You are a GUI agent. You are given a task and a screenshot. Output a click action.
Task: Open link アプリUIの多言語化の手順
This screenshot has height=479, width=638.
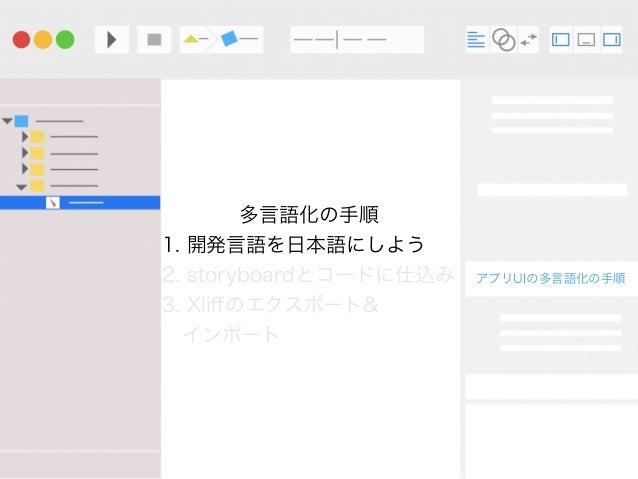[x=551, y=278]
